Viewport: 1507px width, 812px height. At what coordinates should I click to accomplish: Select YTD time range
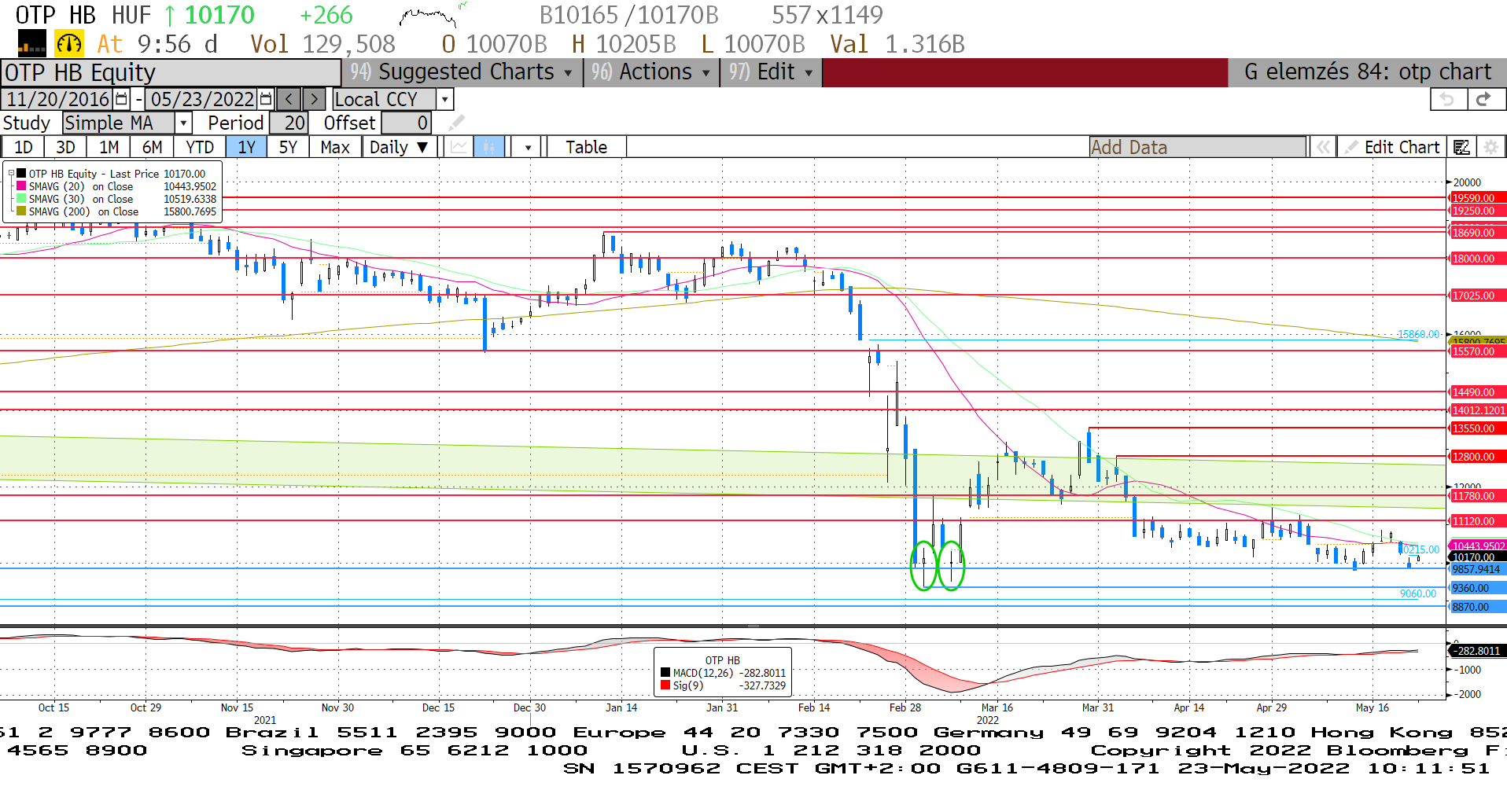[200, 147]
